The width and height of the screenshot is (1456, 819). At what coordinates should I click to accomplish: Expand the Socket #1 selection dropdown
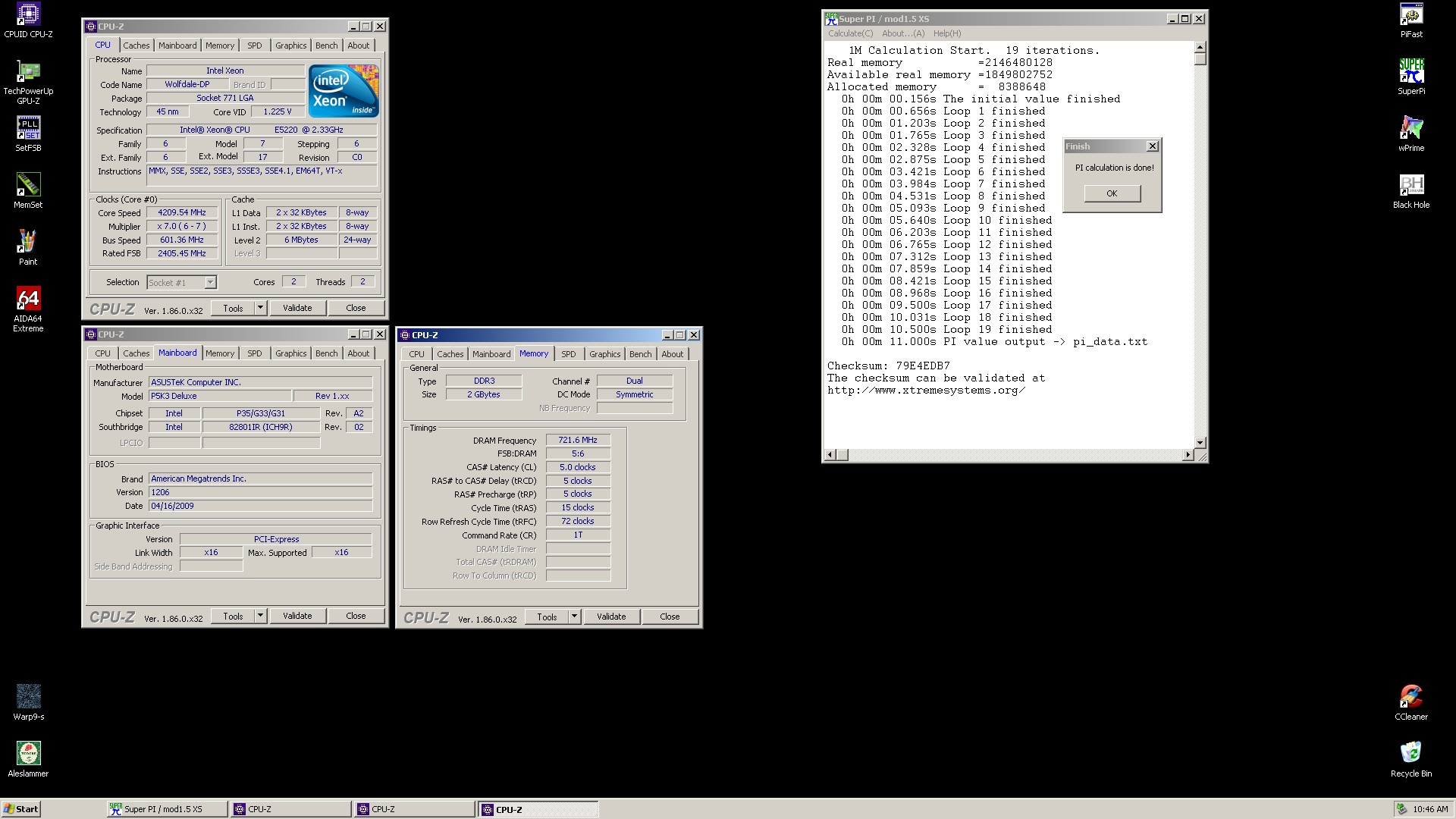(x=211, y=283)
